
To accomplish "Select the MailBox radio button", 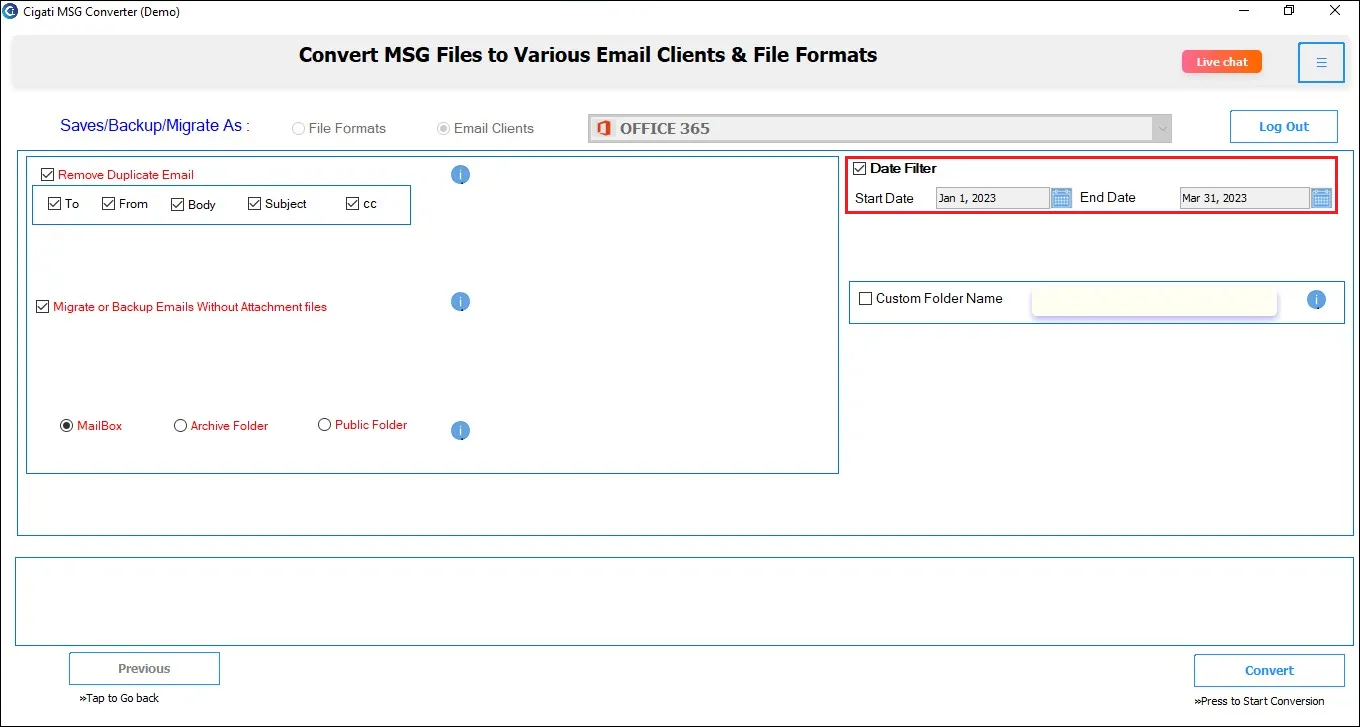I will [x=67, y=426].
